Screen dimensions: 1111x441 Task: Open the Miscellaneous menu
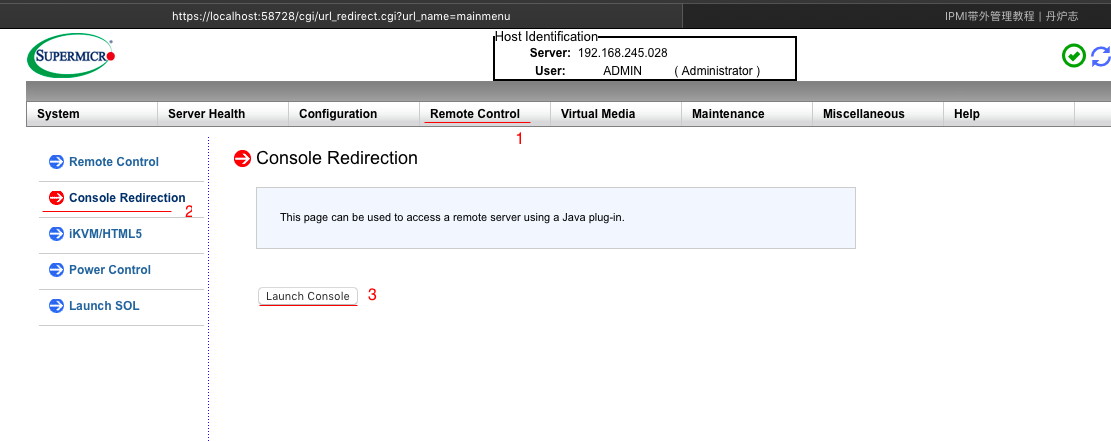click(x=863, y=114)
